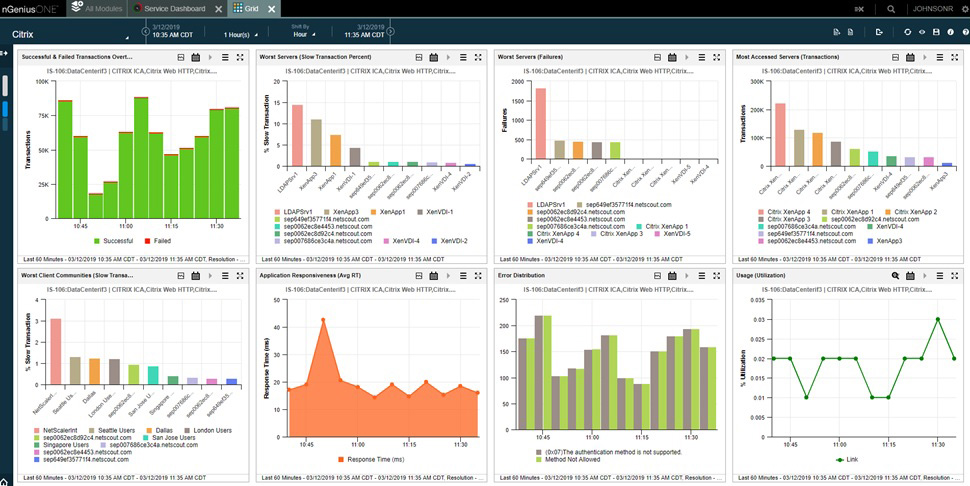970x486 pixels.
Task: Collapse the Successful & Failed Transactions panel
Action: pyautogui.click(x=181, y=58)
